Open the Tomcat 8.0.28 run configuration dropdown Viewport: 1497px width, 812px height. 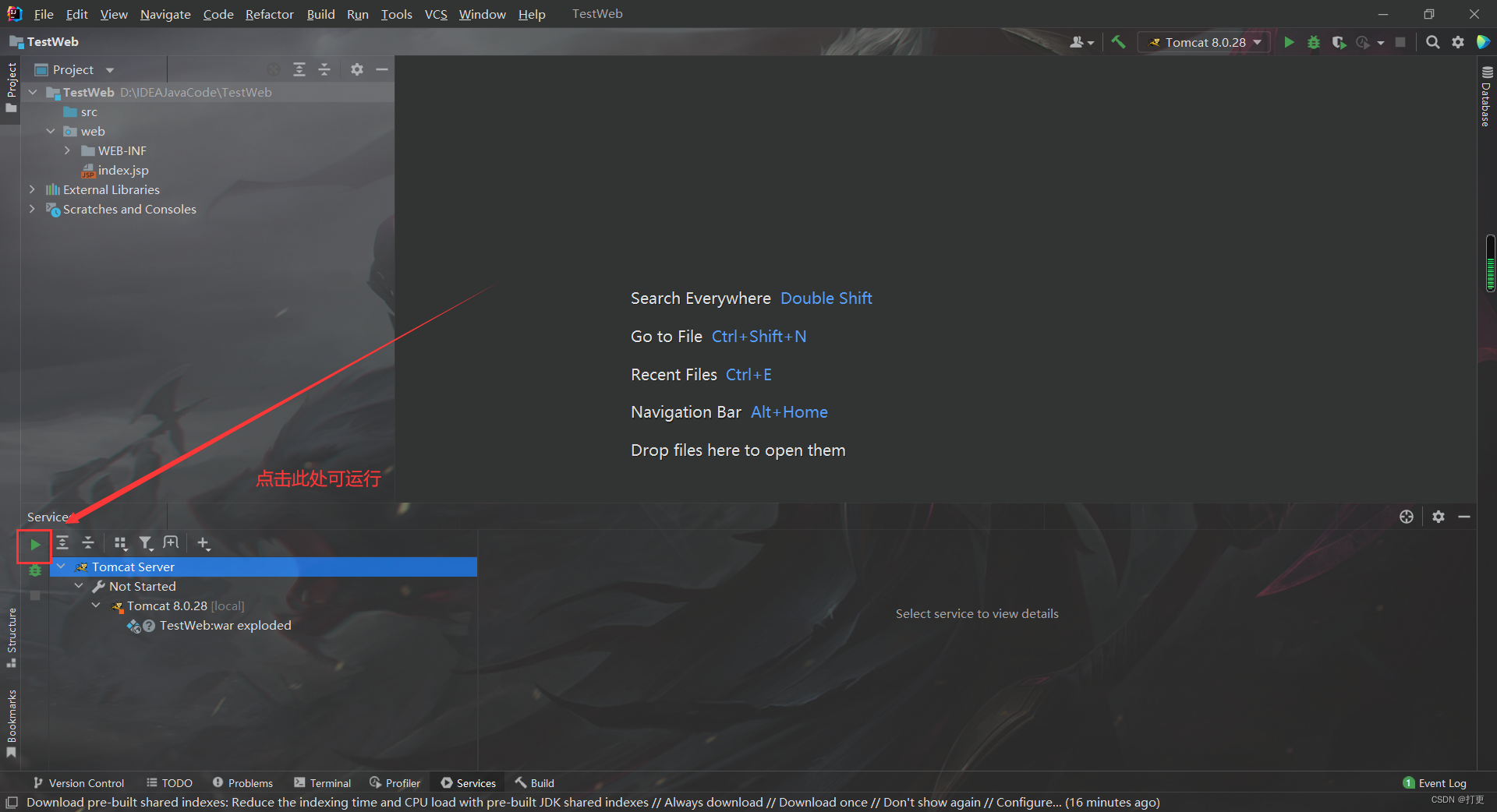click(x=1205, y=42)
